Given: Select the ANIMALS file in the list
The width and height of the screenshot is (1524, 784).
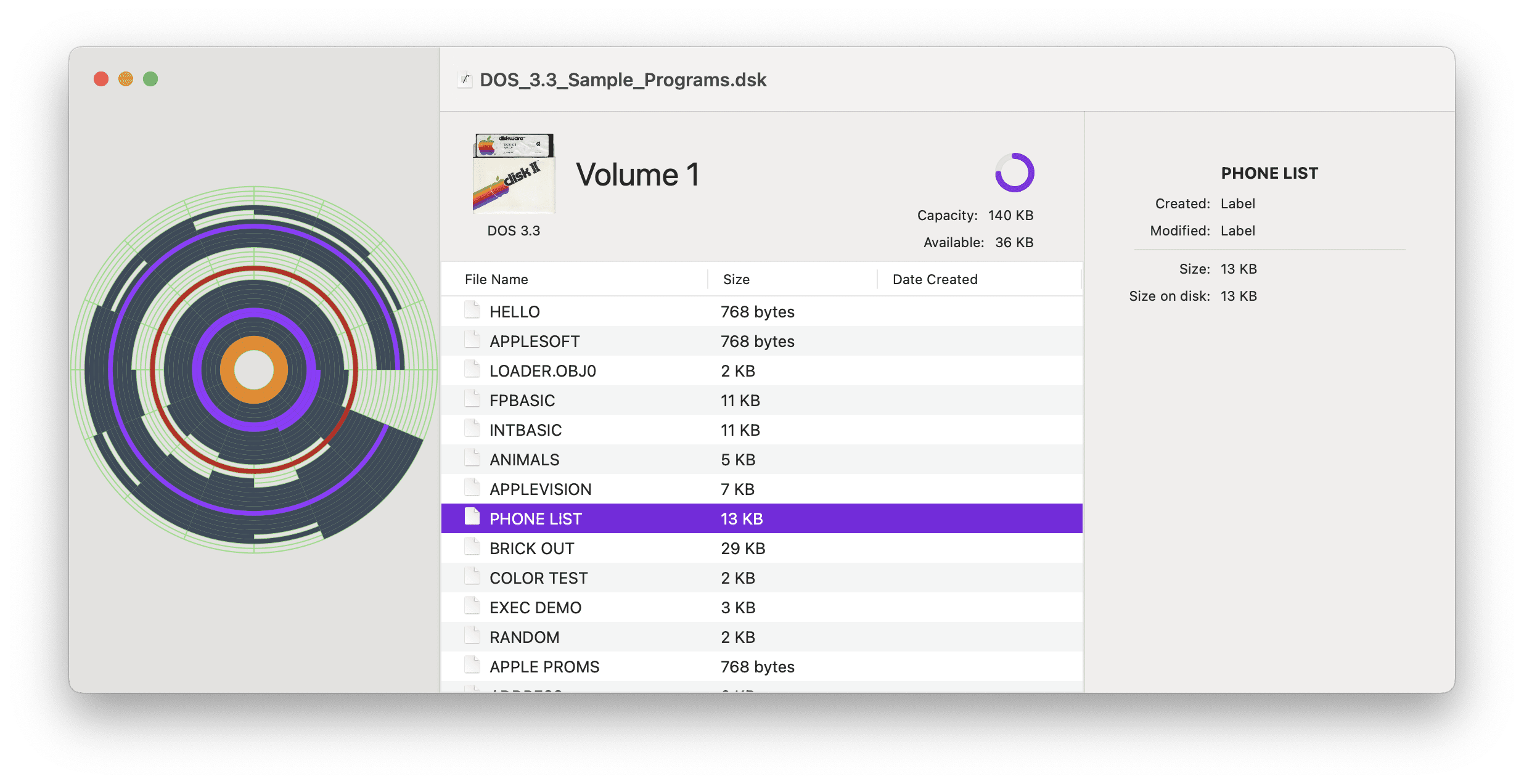Looking at the screenshot, I should click(x=762, y=459).
